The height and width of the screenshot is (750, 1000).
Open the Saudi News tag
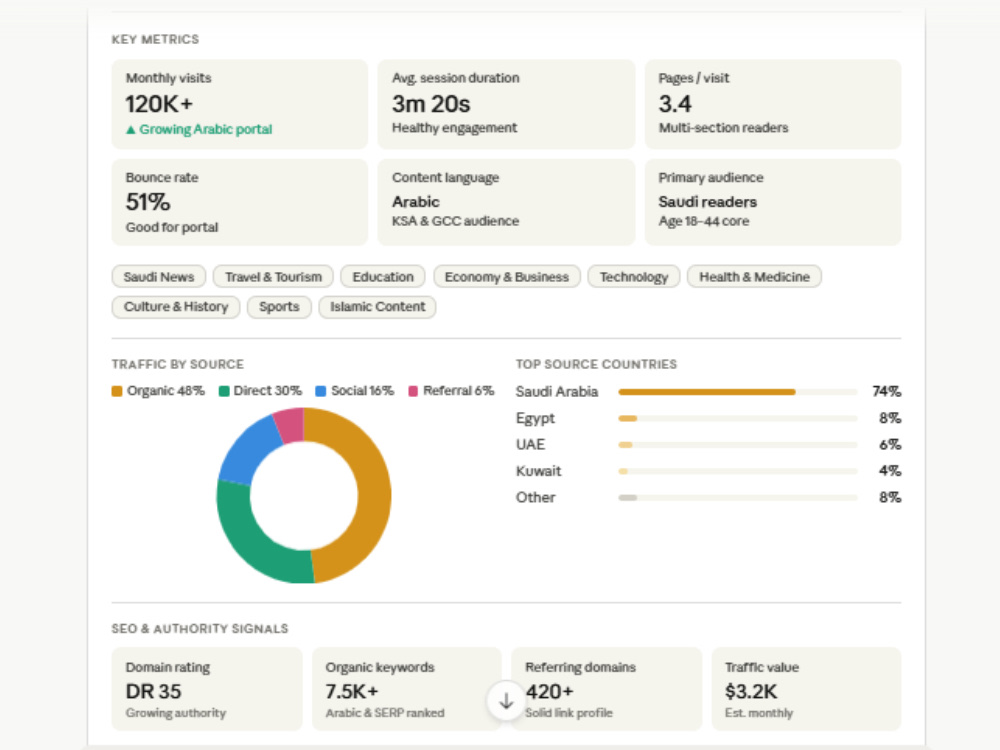click(x=159, y=277)
